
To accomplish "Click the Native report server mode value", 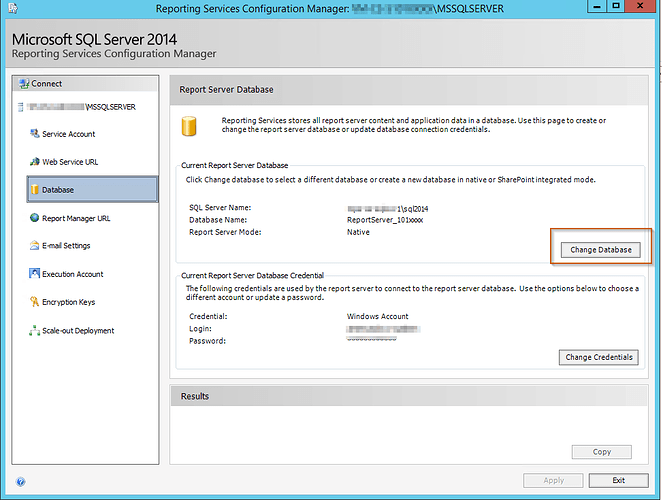I will coord(358,232).
